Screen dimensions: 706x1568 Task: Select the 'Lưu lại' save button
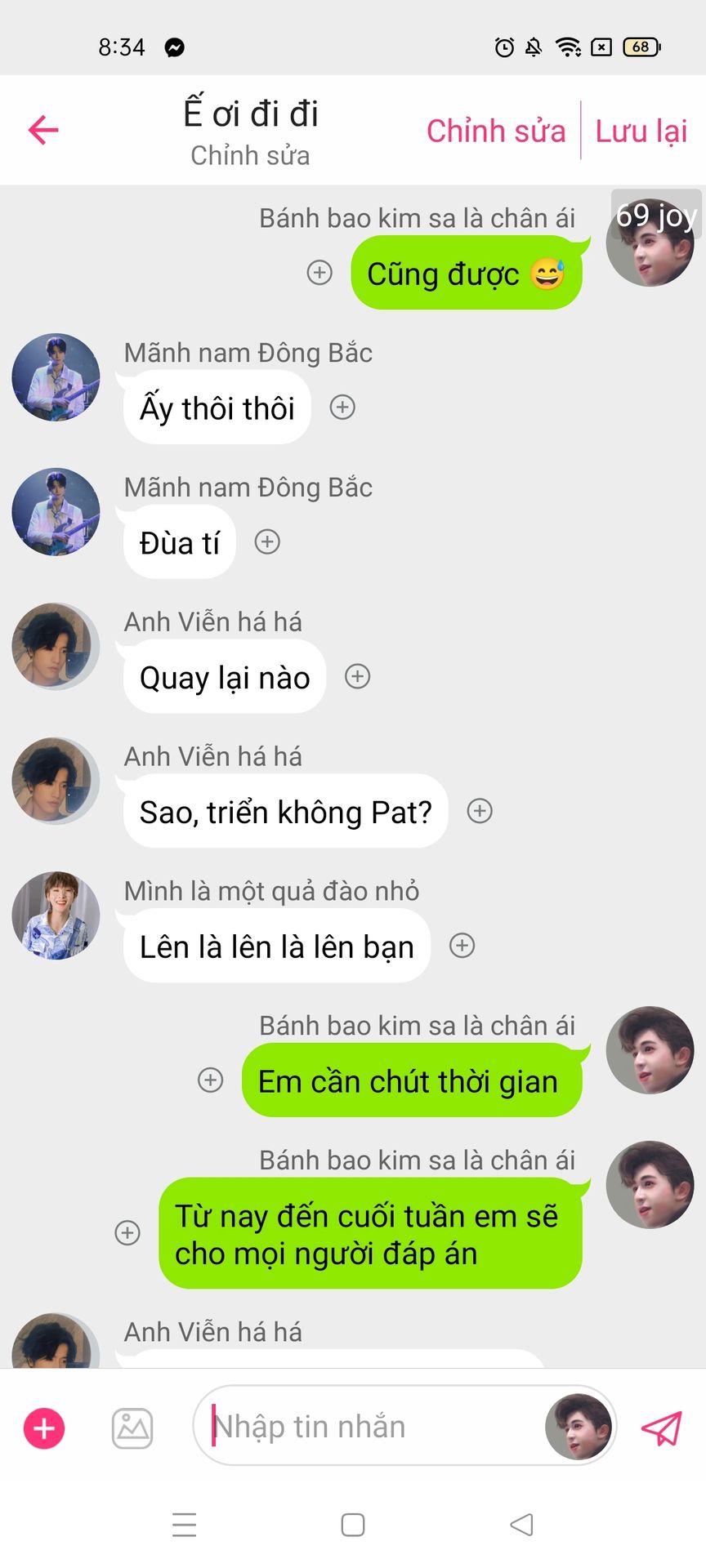coord(641,131)
